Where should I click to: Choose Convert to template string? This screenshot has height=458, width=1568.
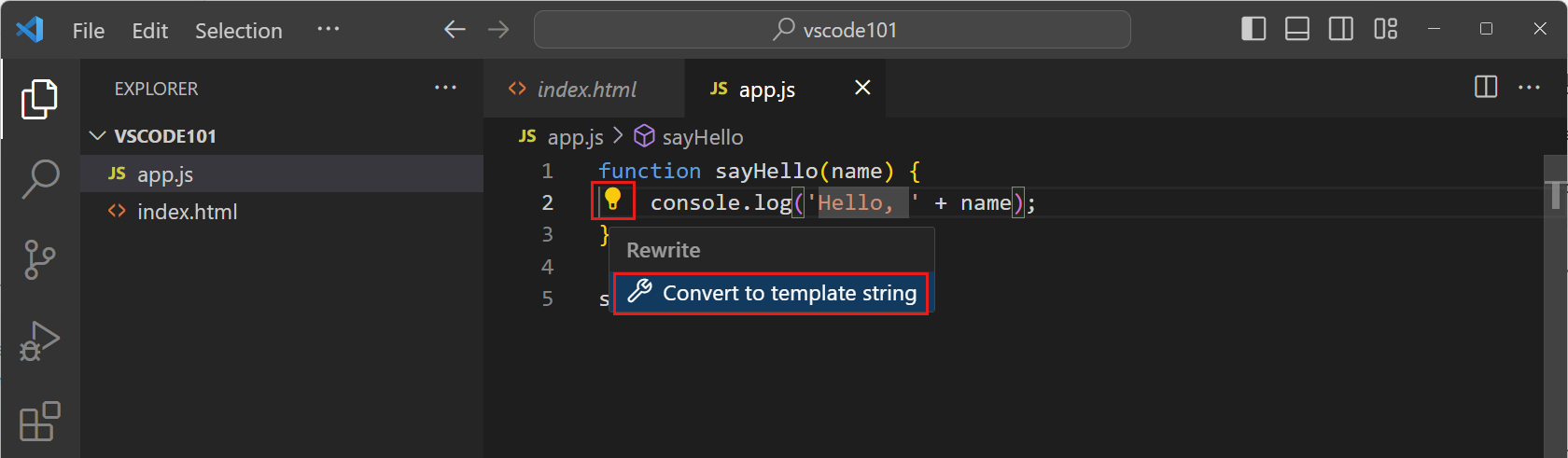[771, 293]
